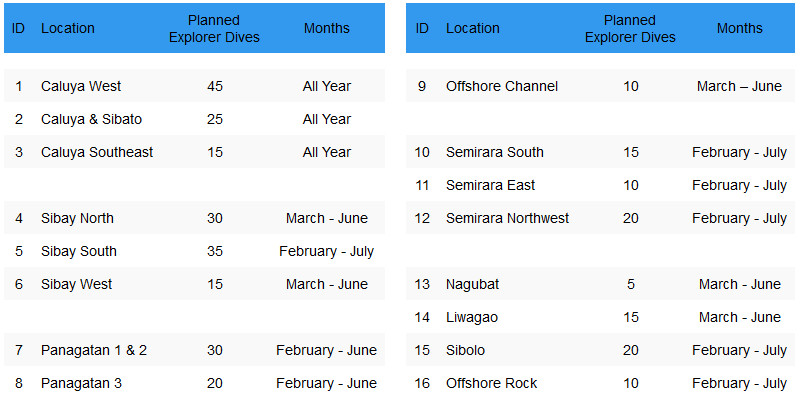This screenshot has width=803, height=399.
Task: Select the Liwagao row
Action: [x=600, y=317]
